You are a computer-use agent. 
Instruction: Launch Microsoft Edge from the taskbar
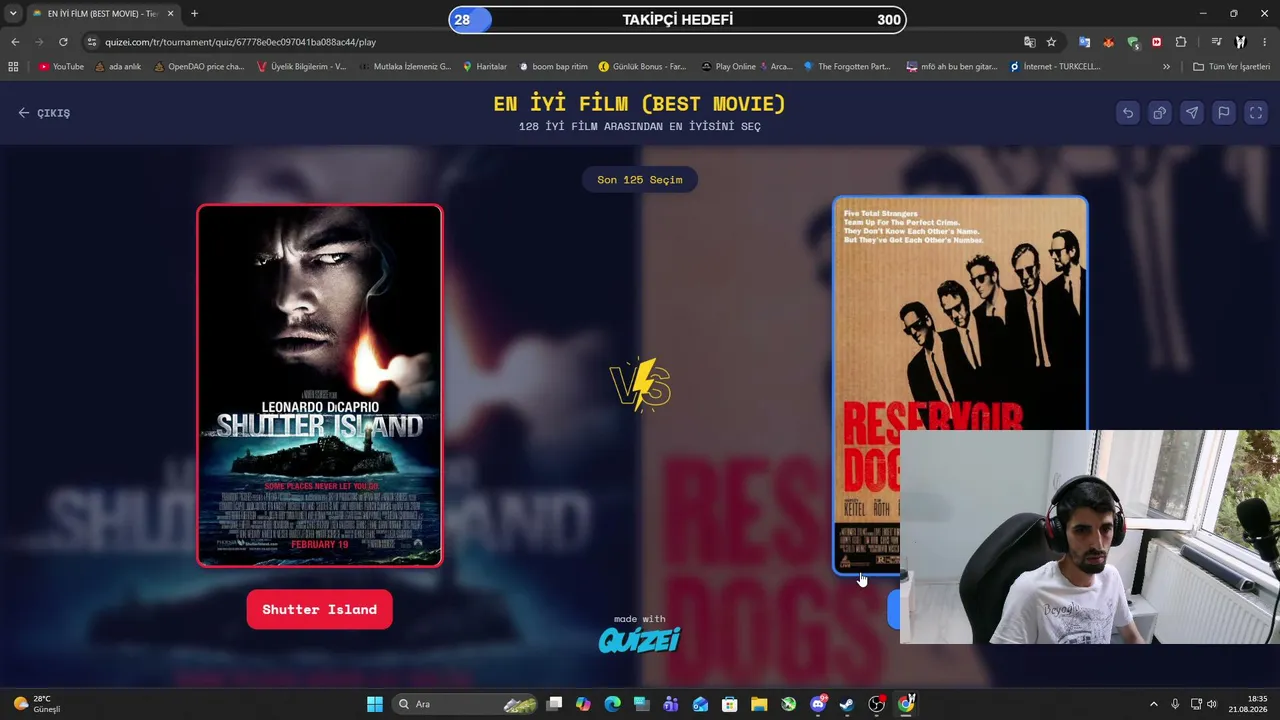coord(612,704)
